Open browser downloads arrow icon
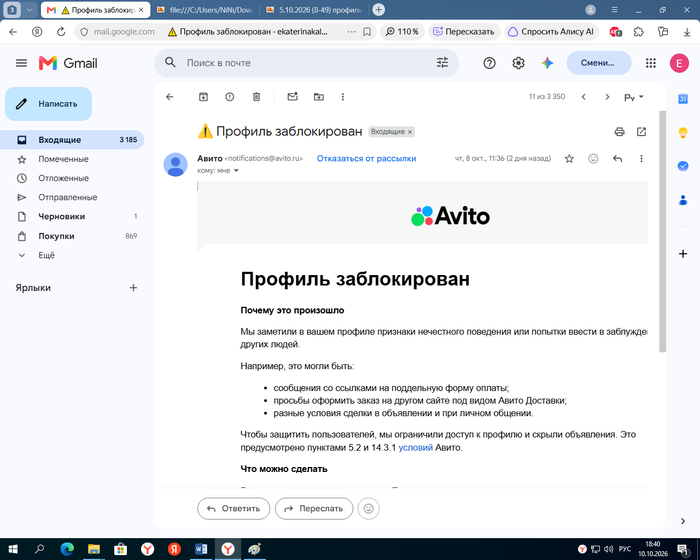Screen dimensions: 700x560 click(x=687, y=32)
